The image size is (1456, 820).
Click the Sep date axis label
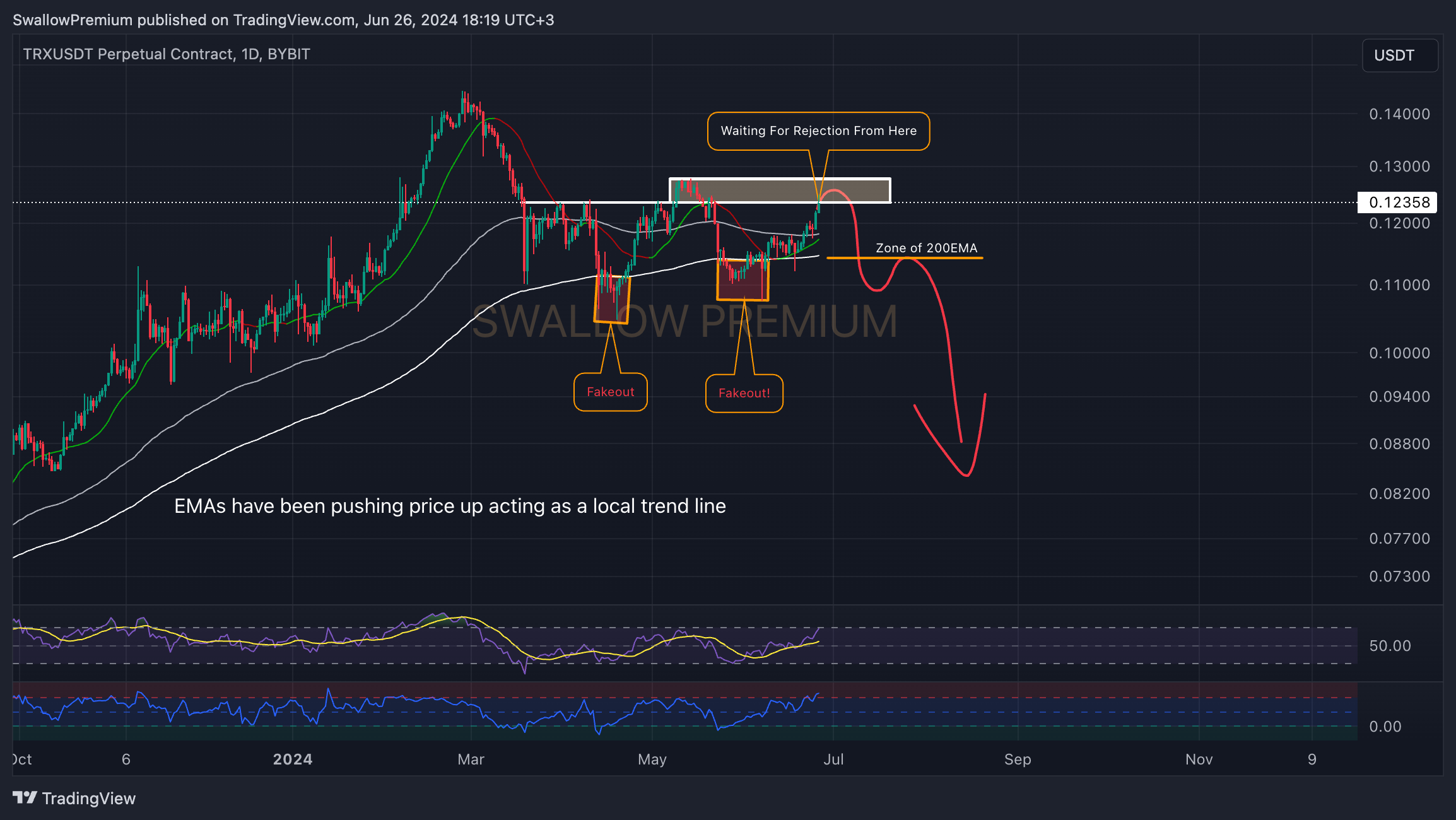click(x=1018, y=759)
